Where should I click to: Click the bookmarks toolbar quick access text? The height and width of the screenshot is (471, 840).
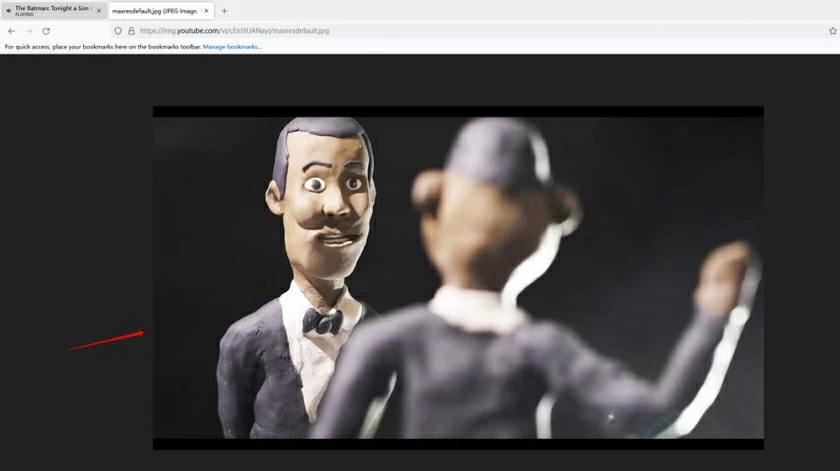[102, 47]
